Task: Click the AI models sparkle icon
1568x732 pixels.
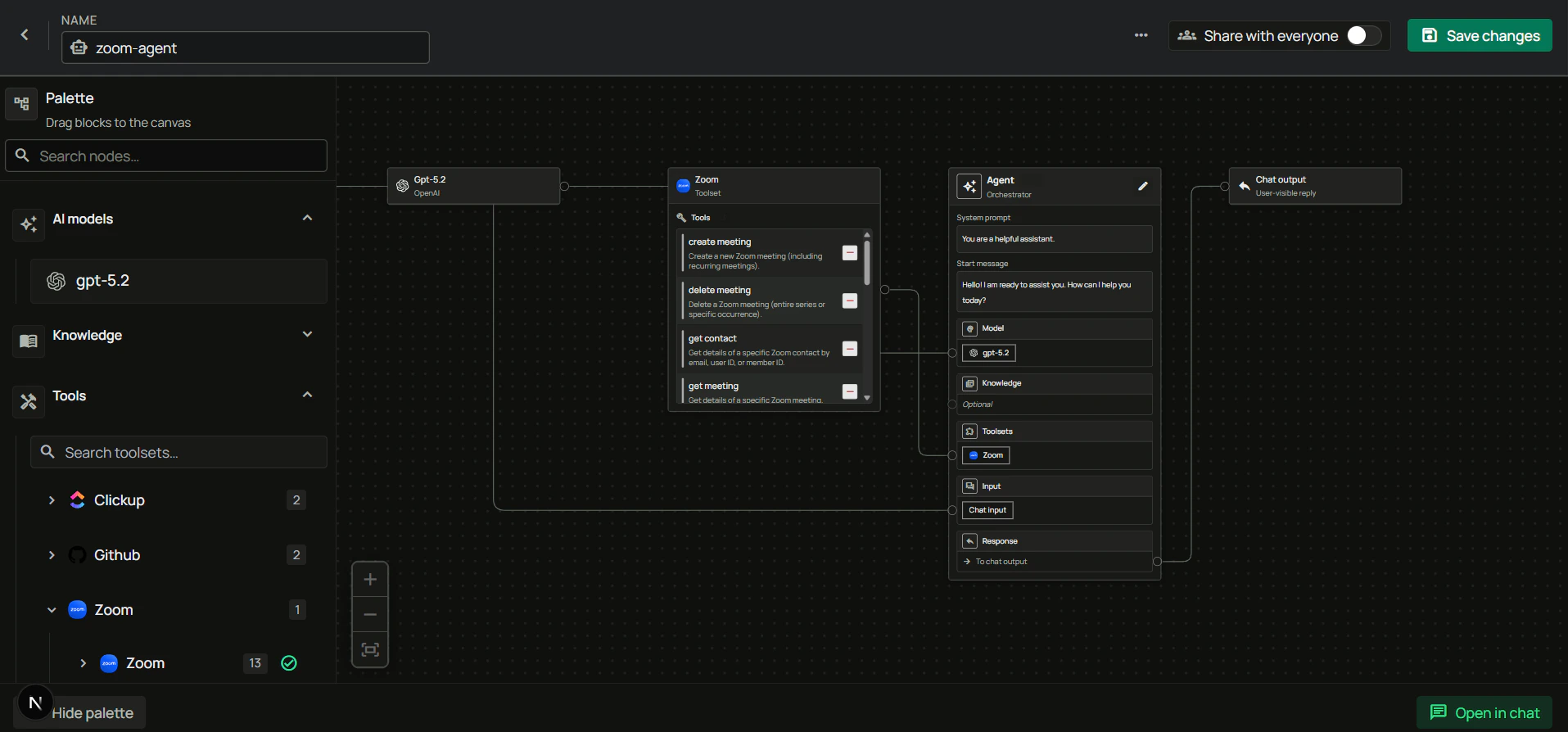Action: click(29, 224)
